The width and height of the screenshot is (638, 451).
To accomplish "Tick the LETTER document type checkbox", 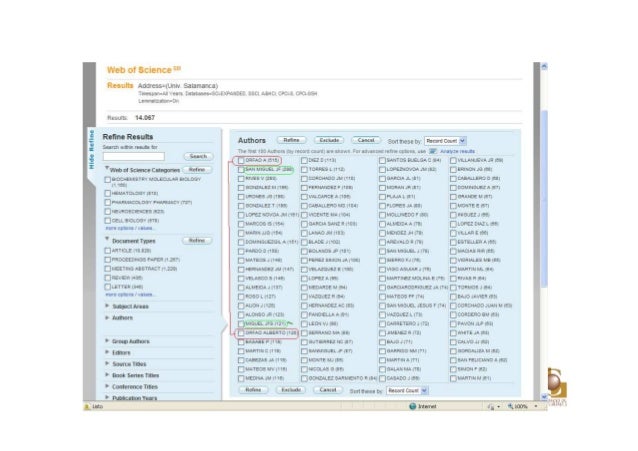I will click(x=108, y=287).
